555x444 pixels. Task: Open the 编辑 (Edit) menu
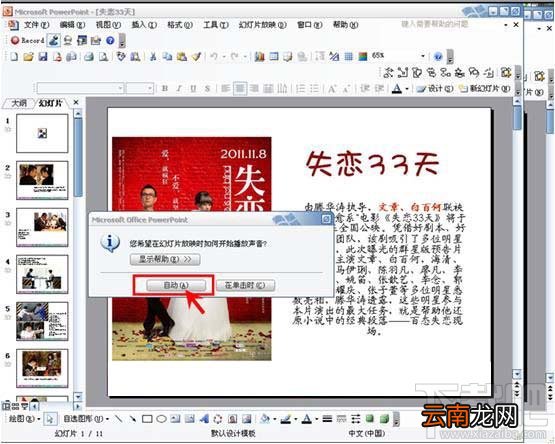[x=72, y=25]
